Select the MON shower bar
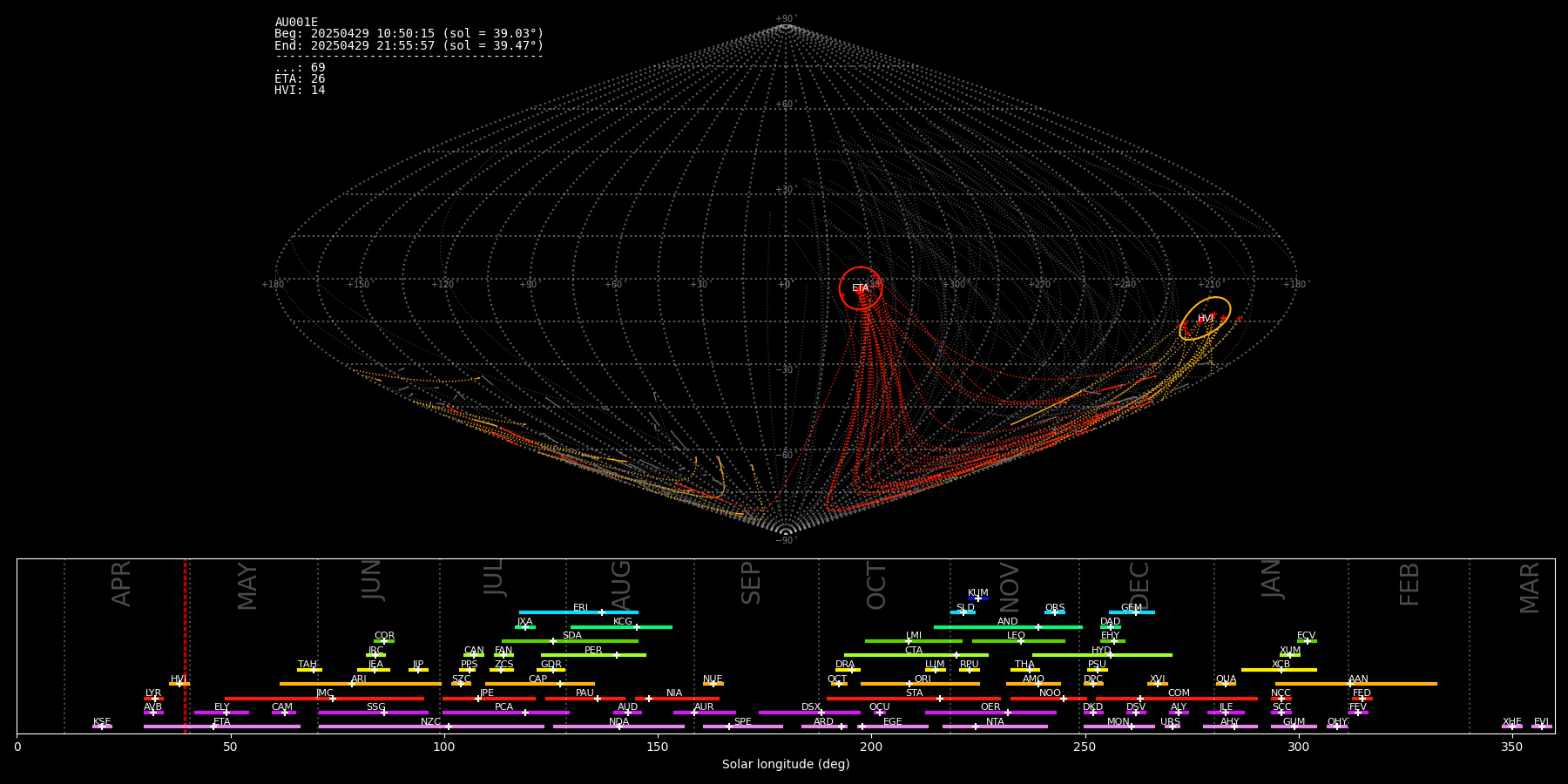The height and width of the screenshot is (784, 1568). pyautogui.click(x=1119, y=727)
